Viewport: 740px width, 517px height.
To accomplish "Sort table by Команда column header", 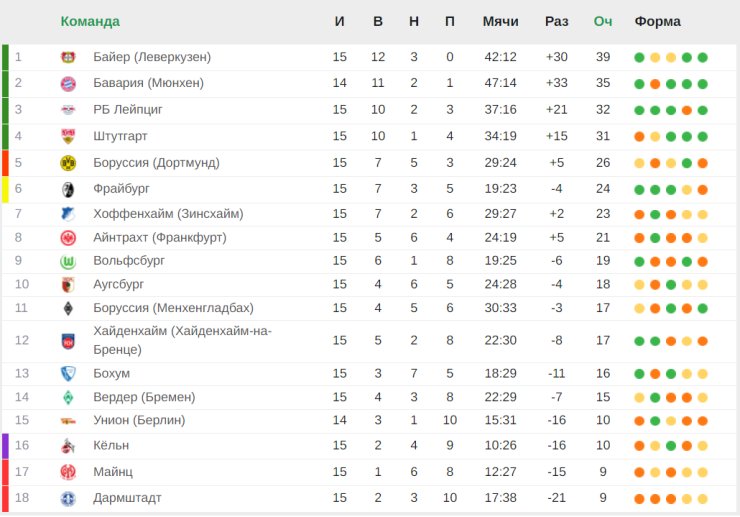I will tap(90, 21).
